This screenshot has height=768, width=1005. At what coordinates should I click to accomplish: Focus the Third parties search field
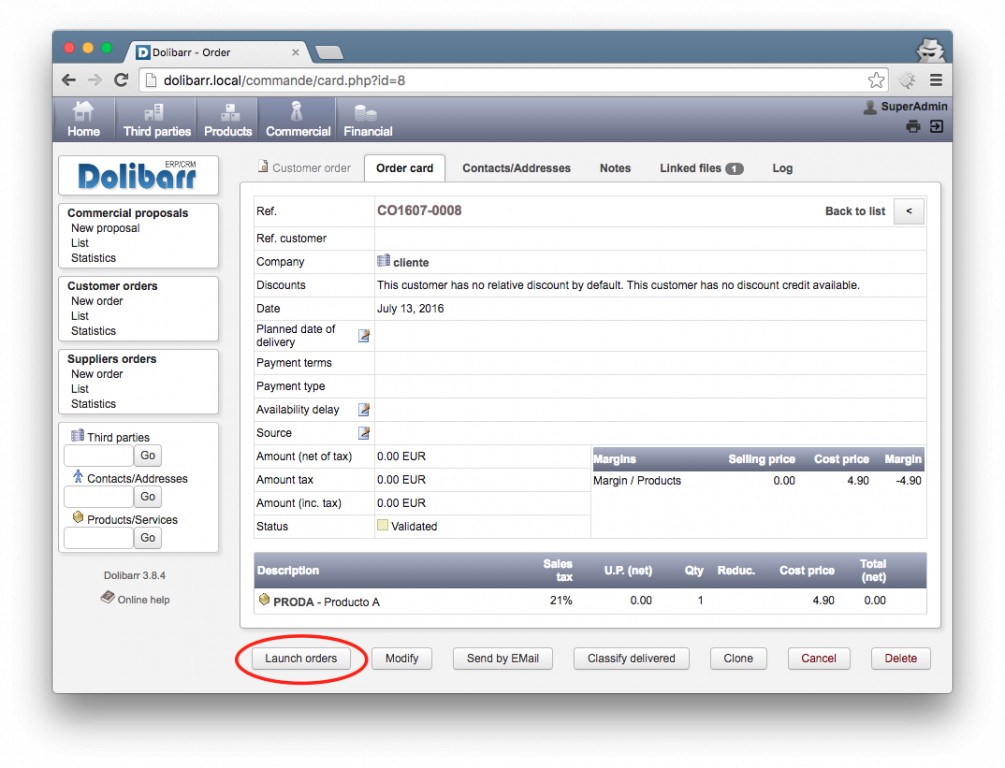(x=99, y=455)
